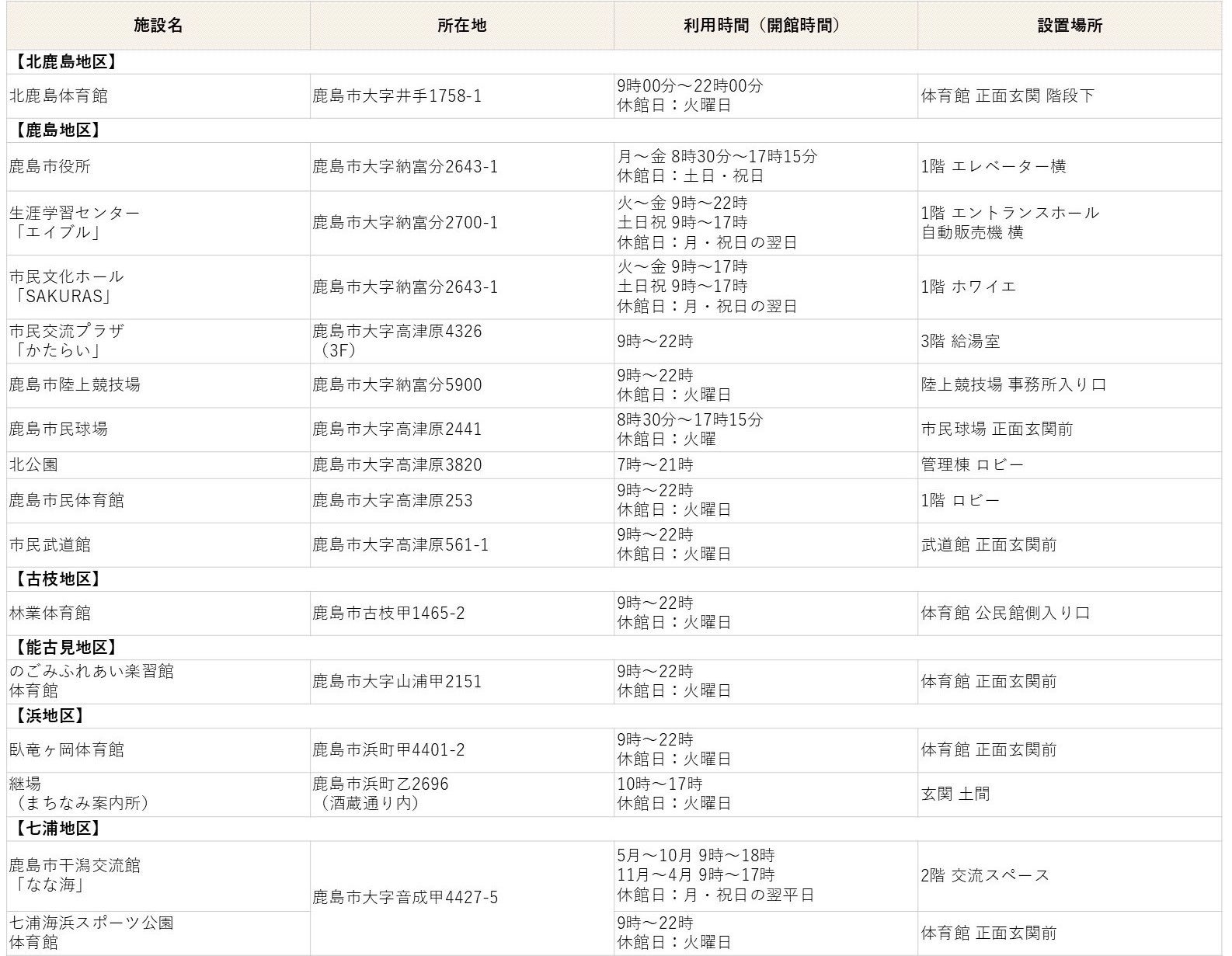The height and width of the screenshot is (956, 1232).
Task: Click 体育館 正面玄関 階段下 location cell
Action: 1008,96
